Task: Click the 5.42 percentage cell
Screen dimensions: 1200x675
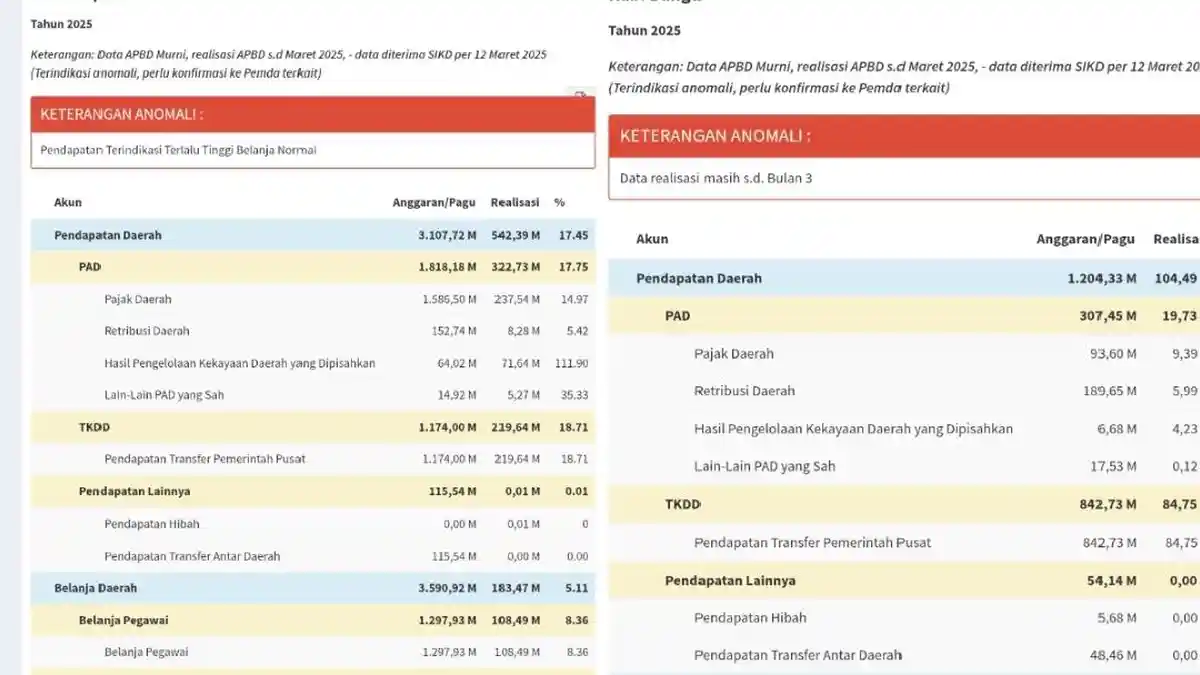Action: [x=576, y=331]
